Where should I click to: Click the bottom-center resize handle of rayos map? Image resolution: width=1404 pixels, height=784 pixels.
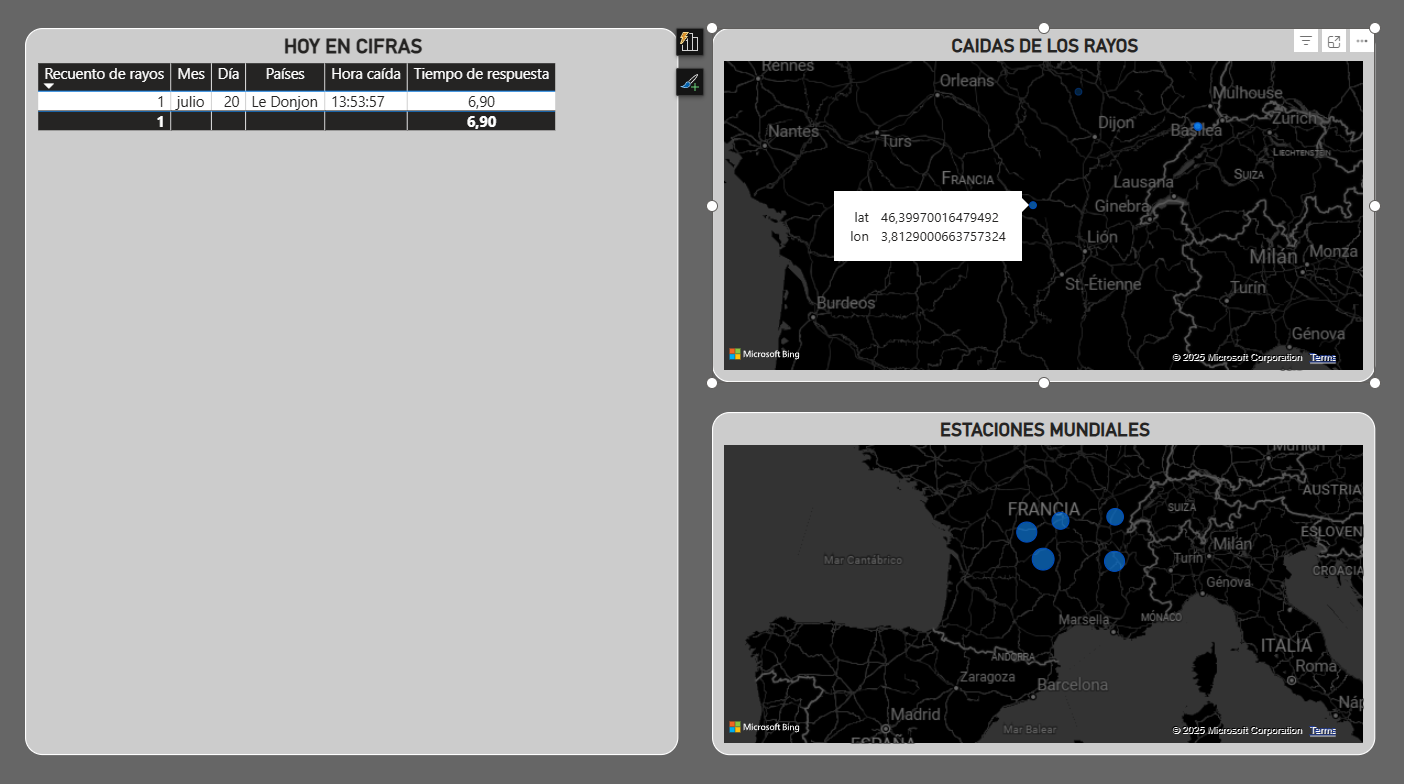click(1044, 383)
